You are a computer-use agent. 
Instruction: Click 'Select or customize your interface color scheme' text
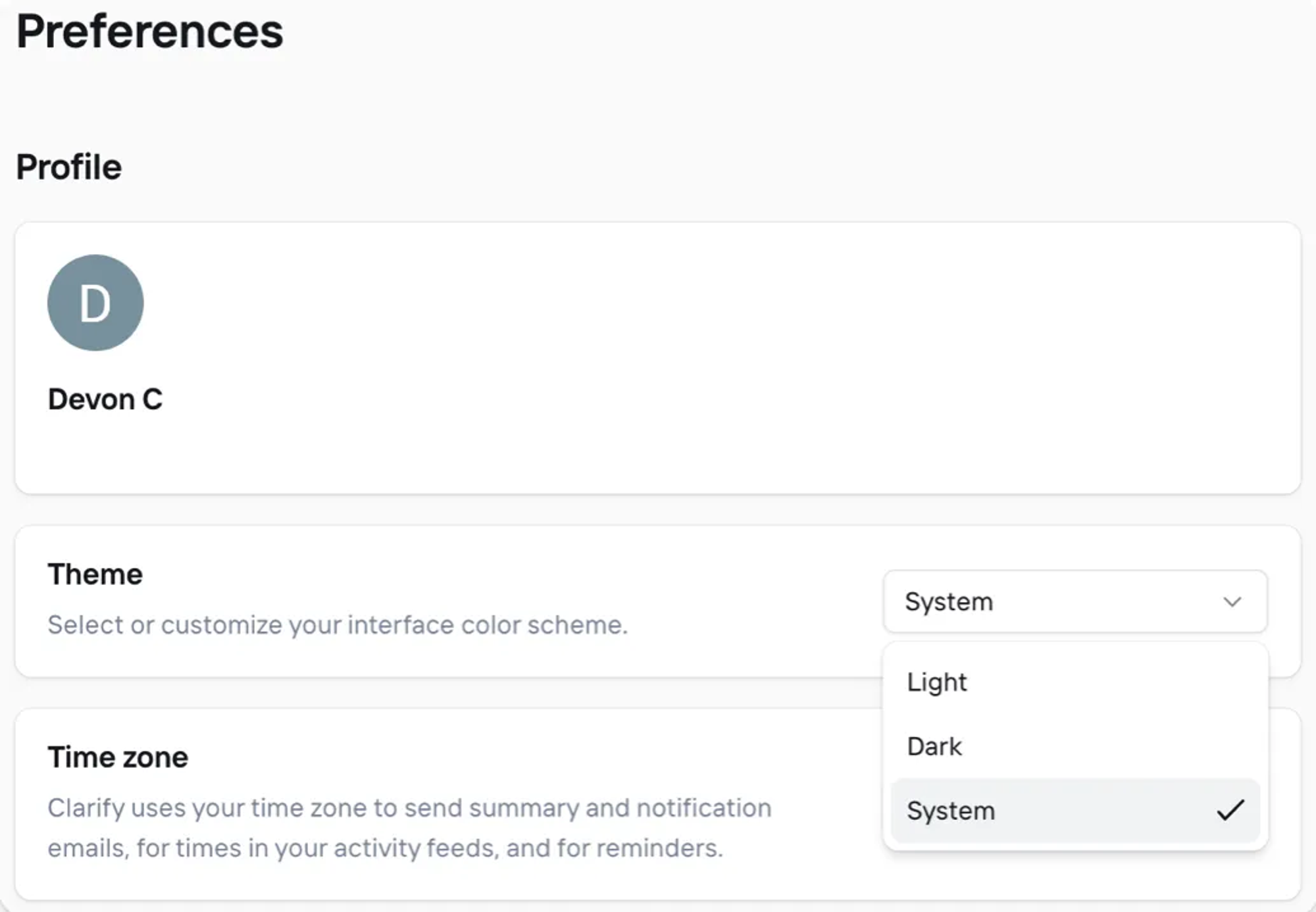click(x=338, y=625)
